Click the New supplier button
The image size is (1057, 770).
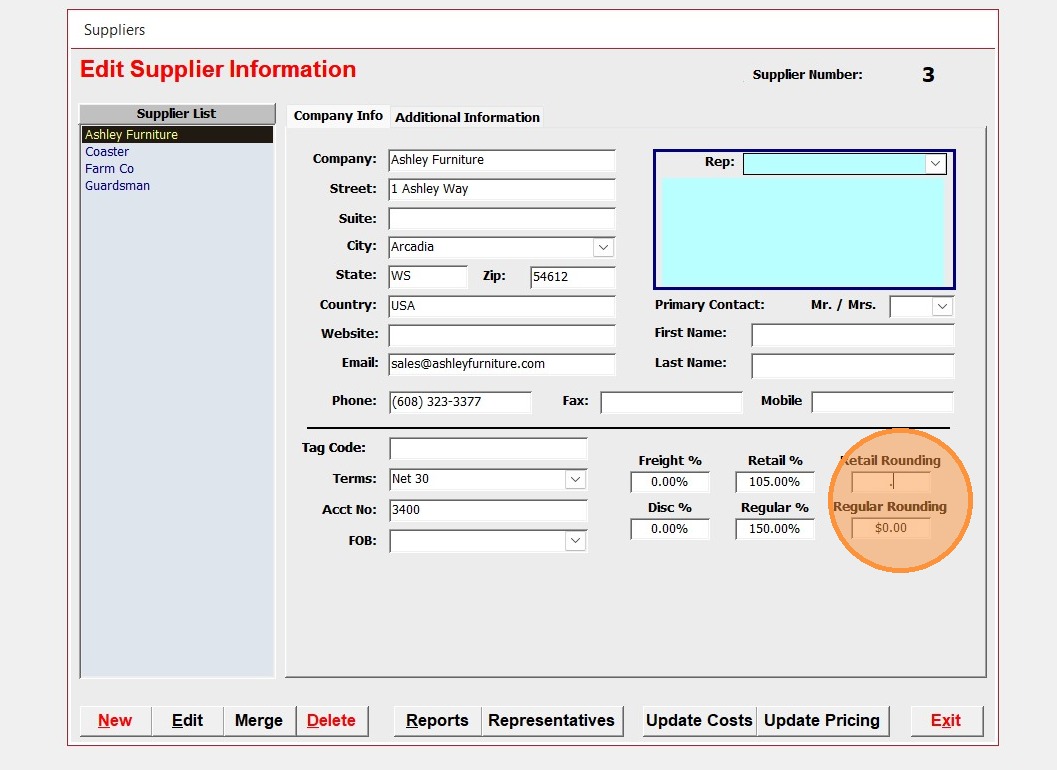point(115,720)
